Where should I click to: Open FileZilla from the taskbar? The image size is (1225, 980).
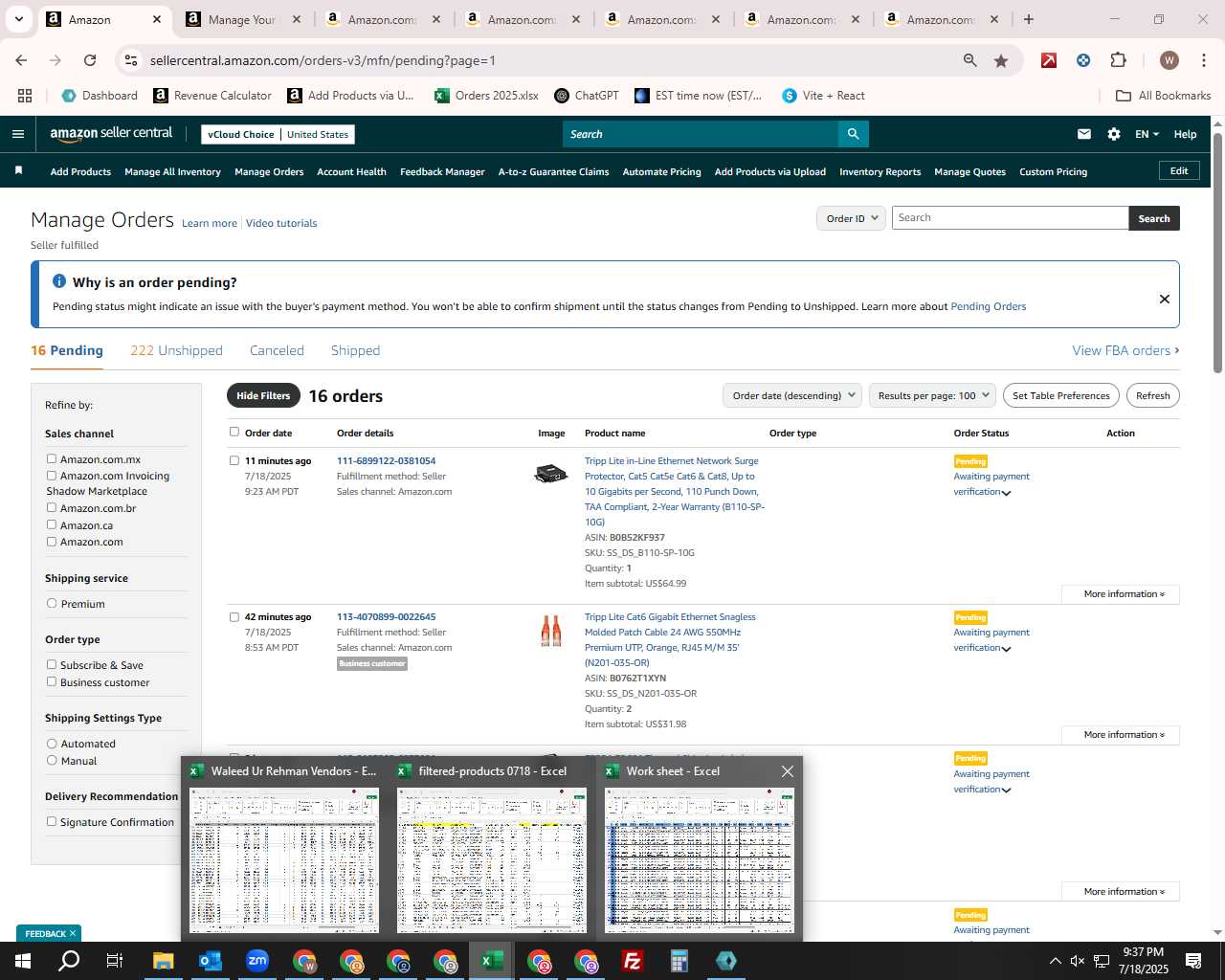click(632, 961)
